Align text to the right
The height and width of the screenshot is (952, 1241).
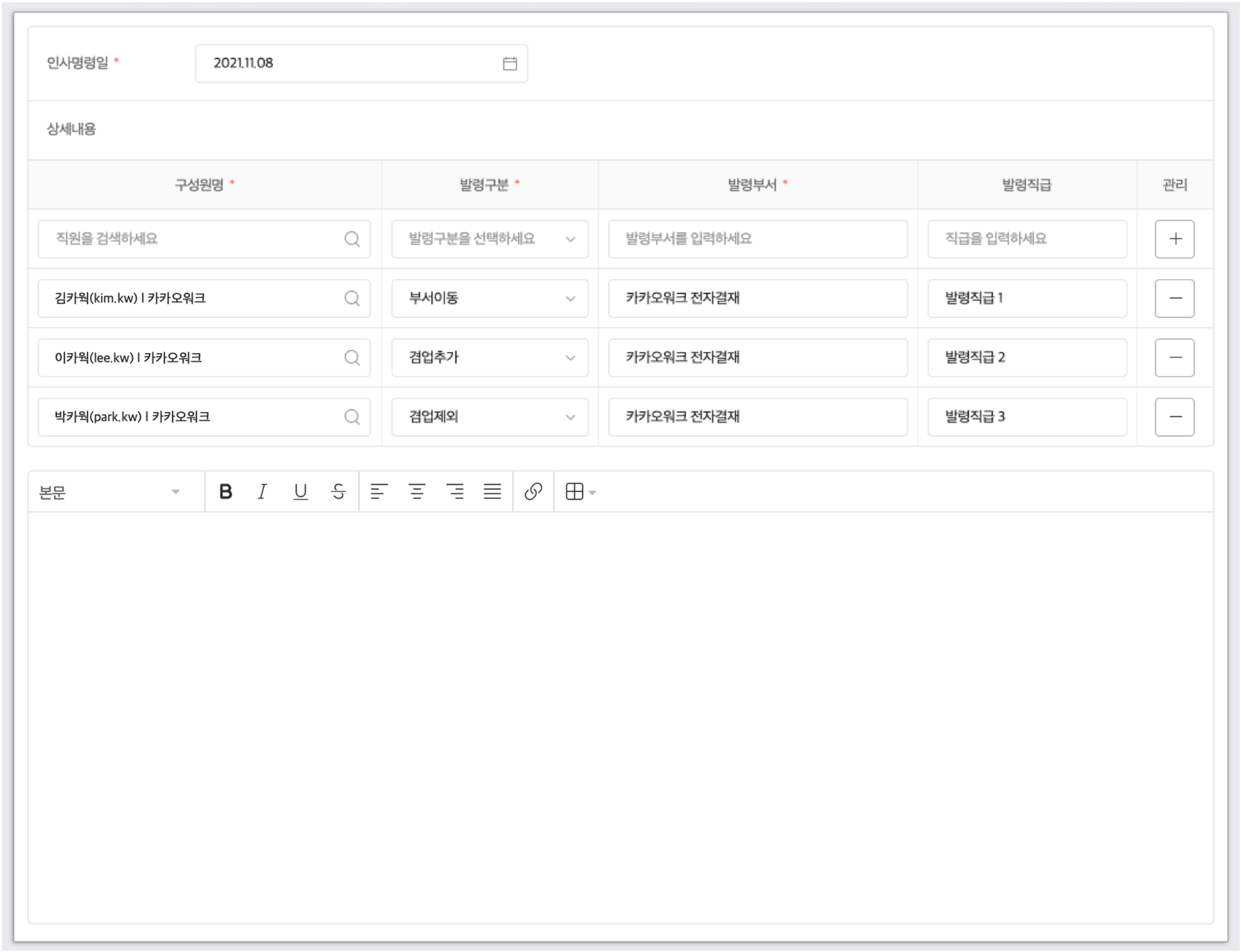pyautogui.click(x=455, y=492)
